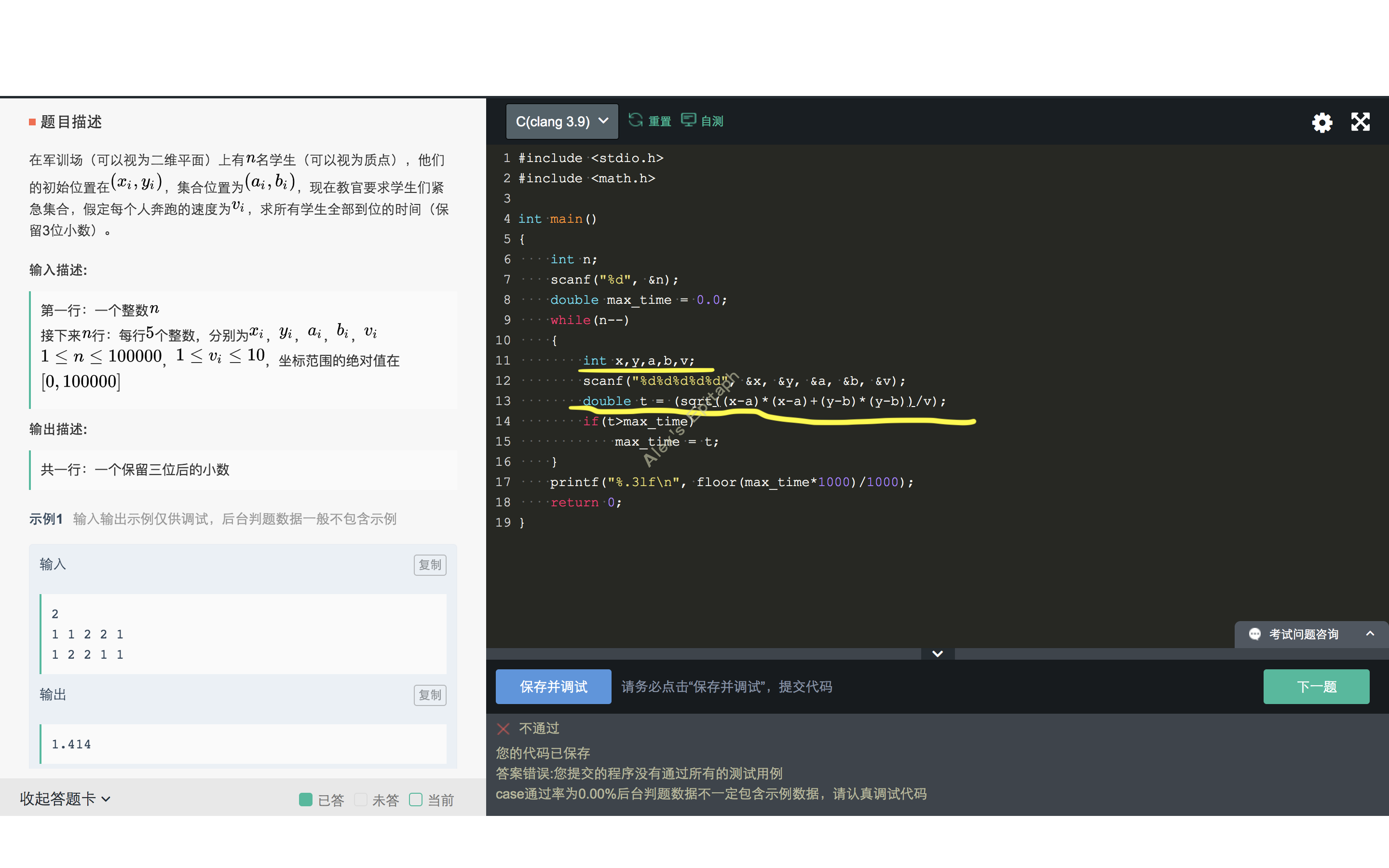Open the editor settings gear icon

pyautogui.click(x=1322, y=122)
